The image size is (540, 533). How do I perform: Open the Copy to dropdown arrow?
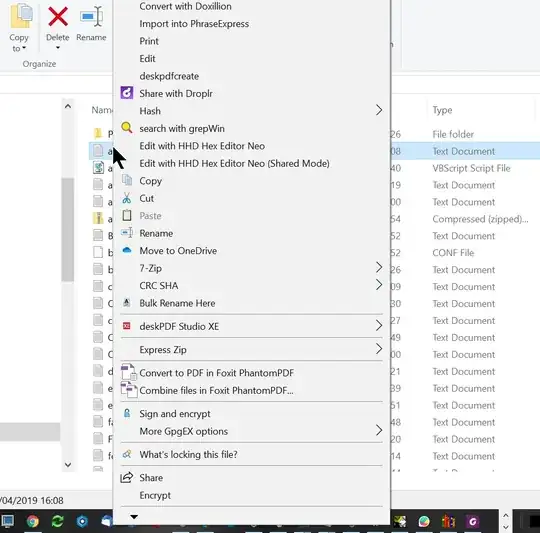(x=24, y=48)
